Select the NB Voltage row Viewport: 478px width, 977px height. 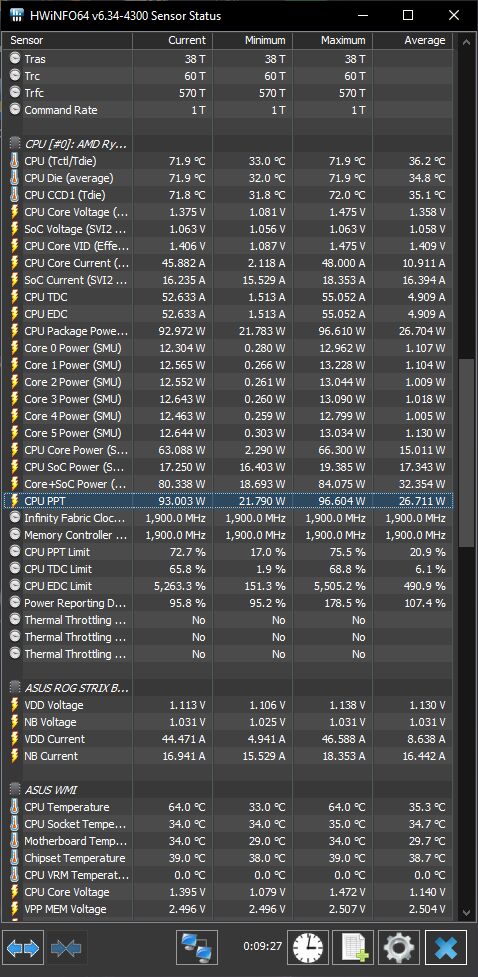[x=228, y=722]
